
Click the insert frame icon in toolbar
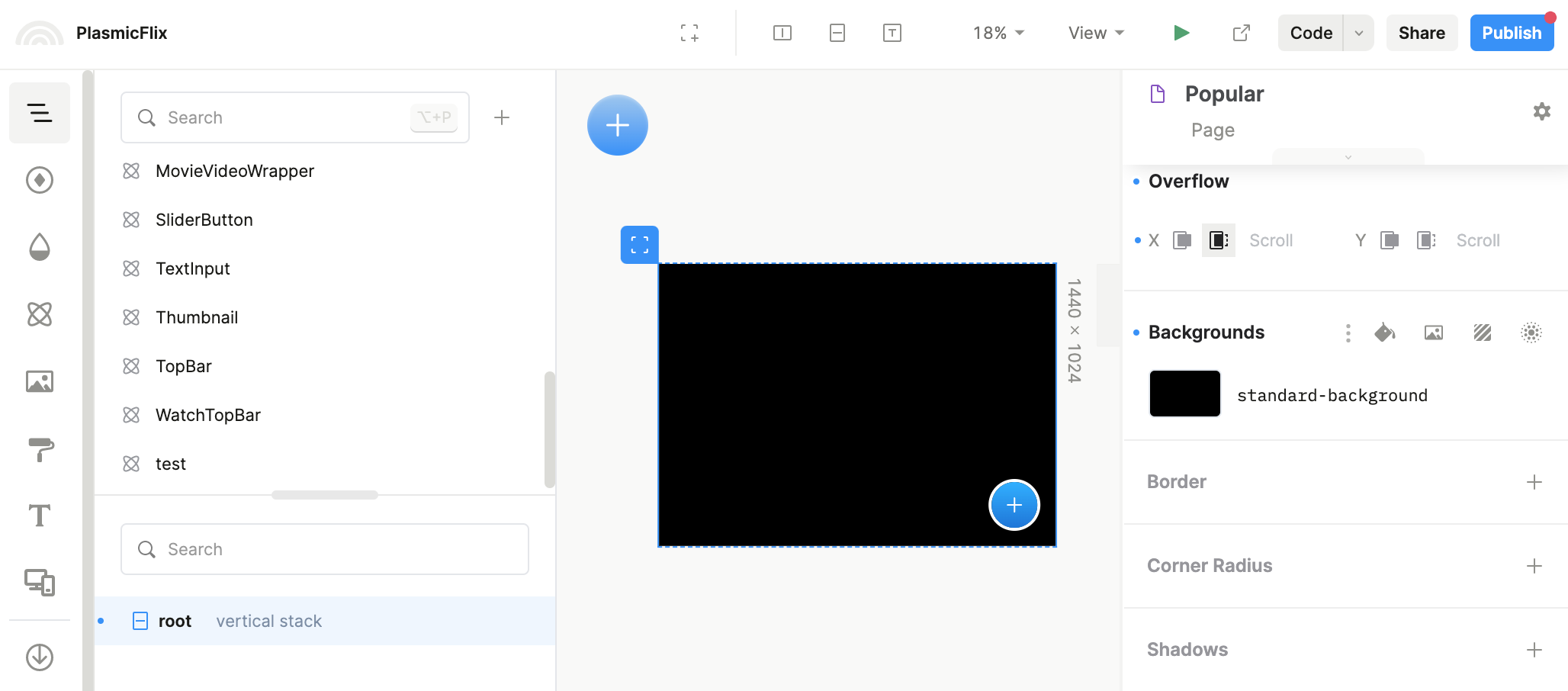click(x=689, y=33)
